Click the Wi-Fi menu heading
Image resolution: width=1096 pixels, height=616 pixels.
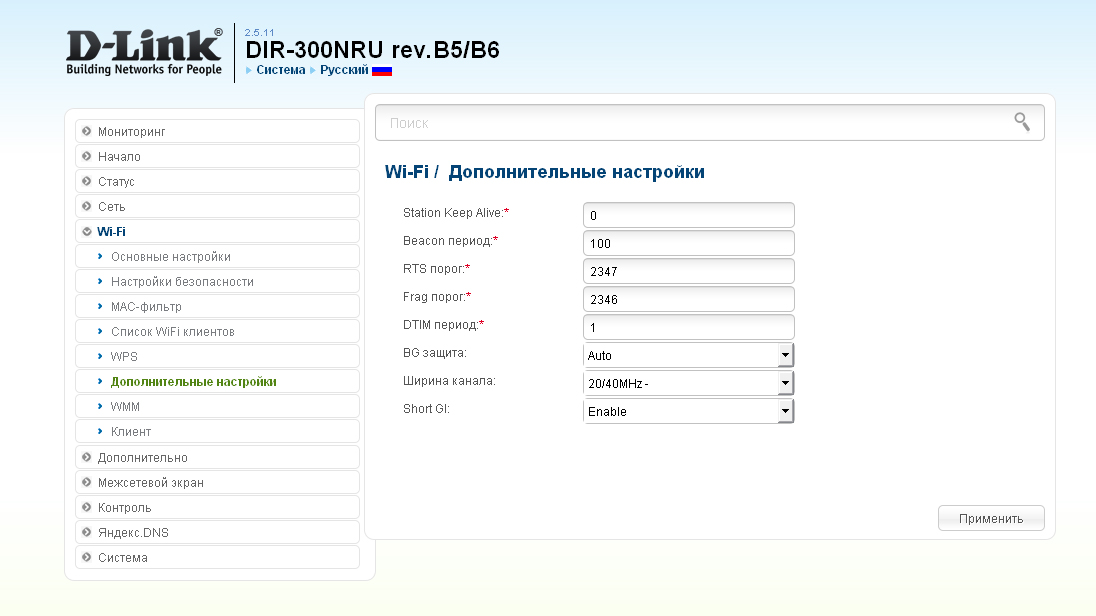(x=217, y=231)
